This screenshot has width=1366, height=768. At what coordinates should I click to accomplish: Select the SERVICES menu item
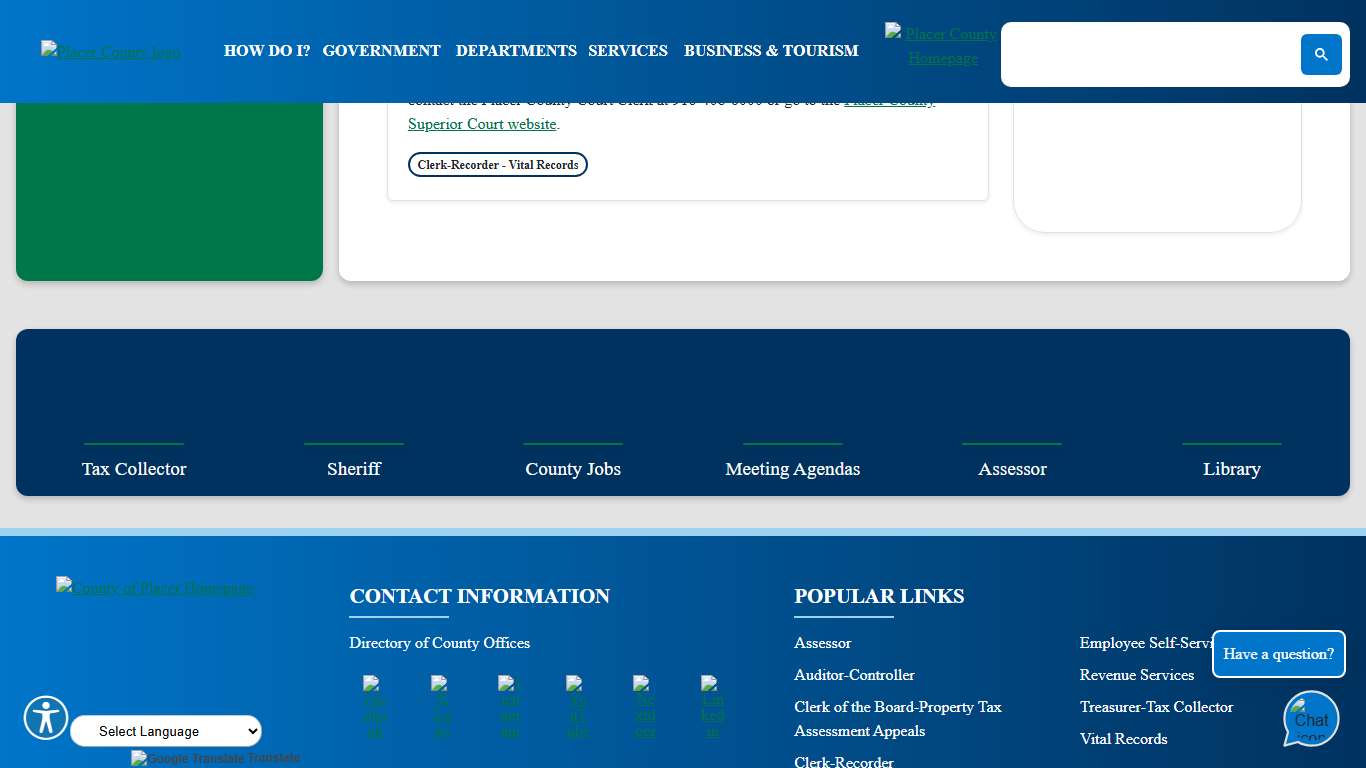(628, 51)
